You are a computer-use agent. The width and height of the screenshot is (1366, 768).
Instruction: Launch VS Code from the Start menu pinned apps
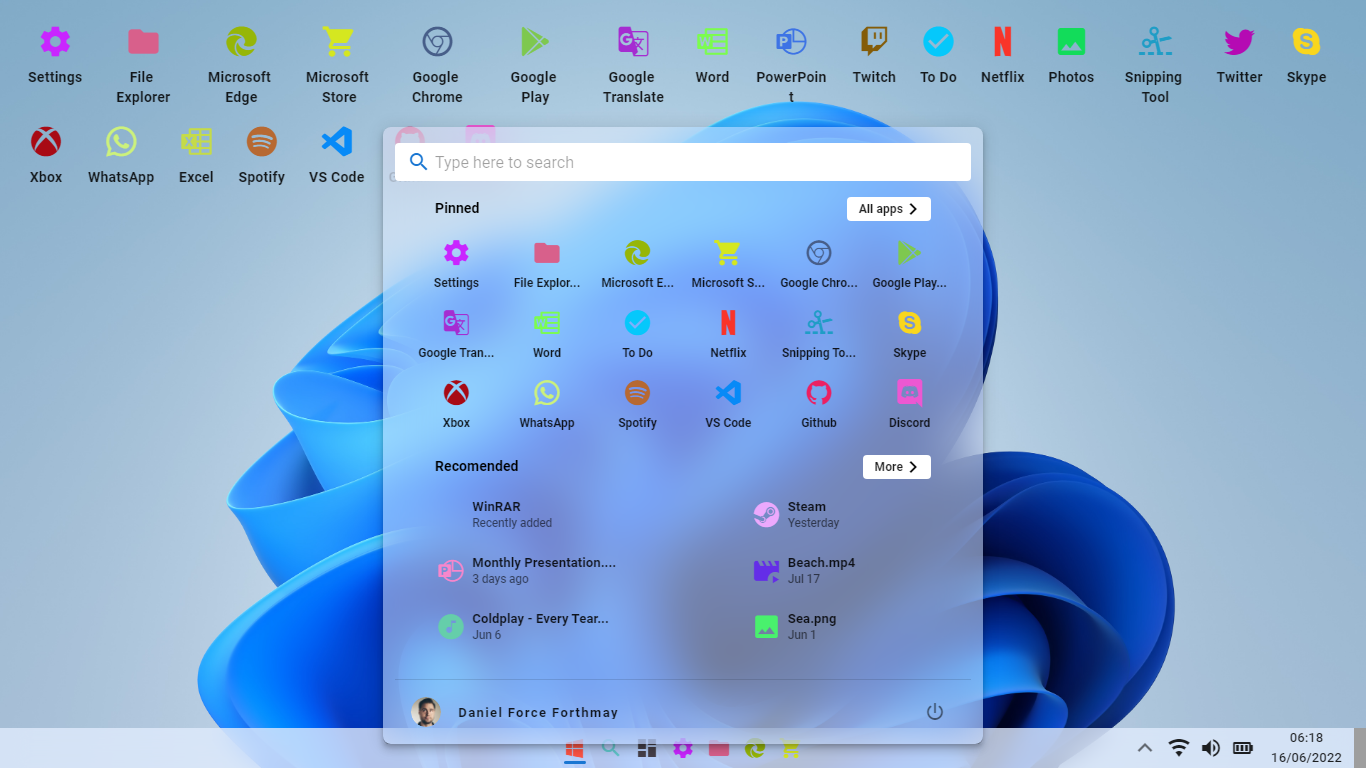[x=728, y=404]
